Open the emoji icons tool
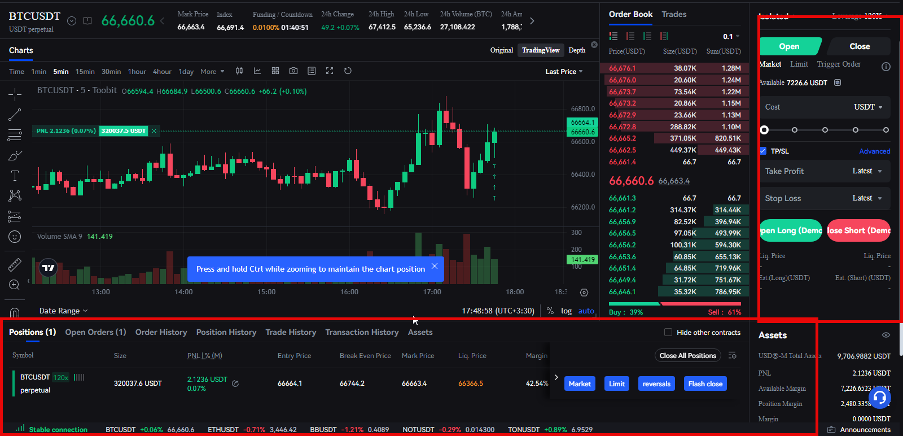Viewport: 904px width, 436px height. point(15,236)
